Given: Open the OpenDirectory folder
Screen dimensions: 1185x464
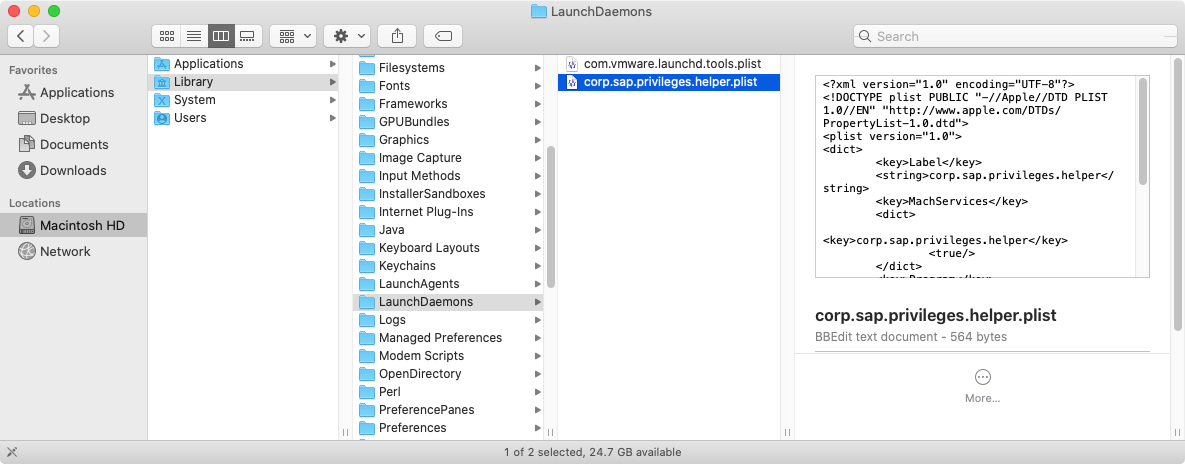Looking at the screenshot, I should click(449, 374).
